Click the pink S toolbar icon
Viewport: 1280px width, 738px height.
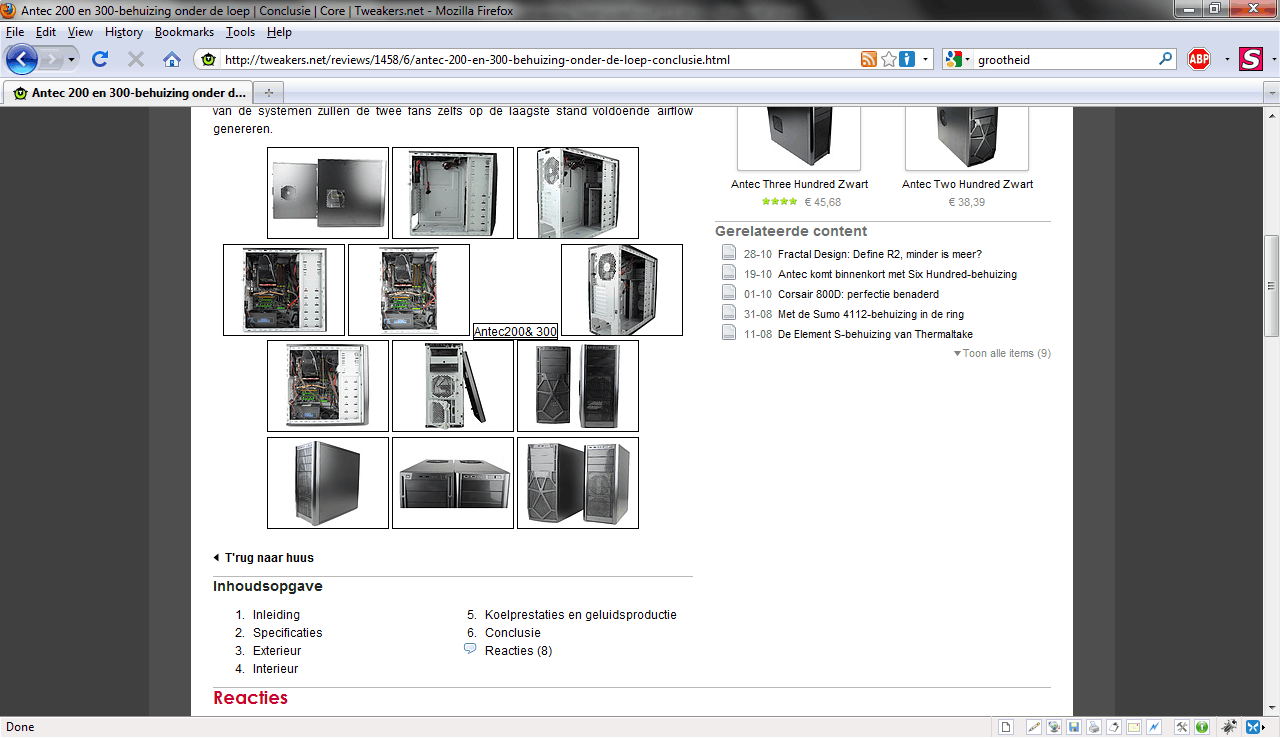[1251, 60]
